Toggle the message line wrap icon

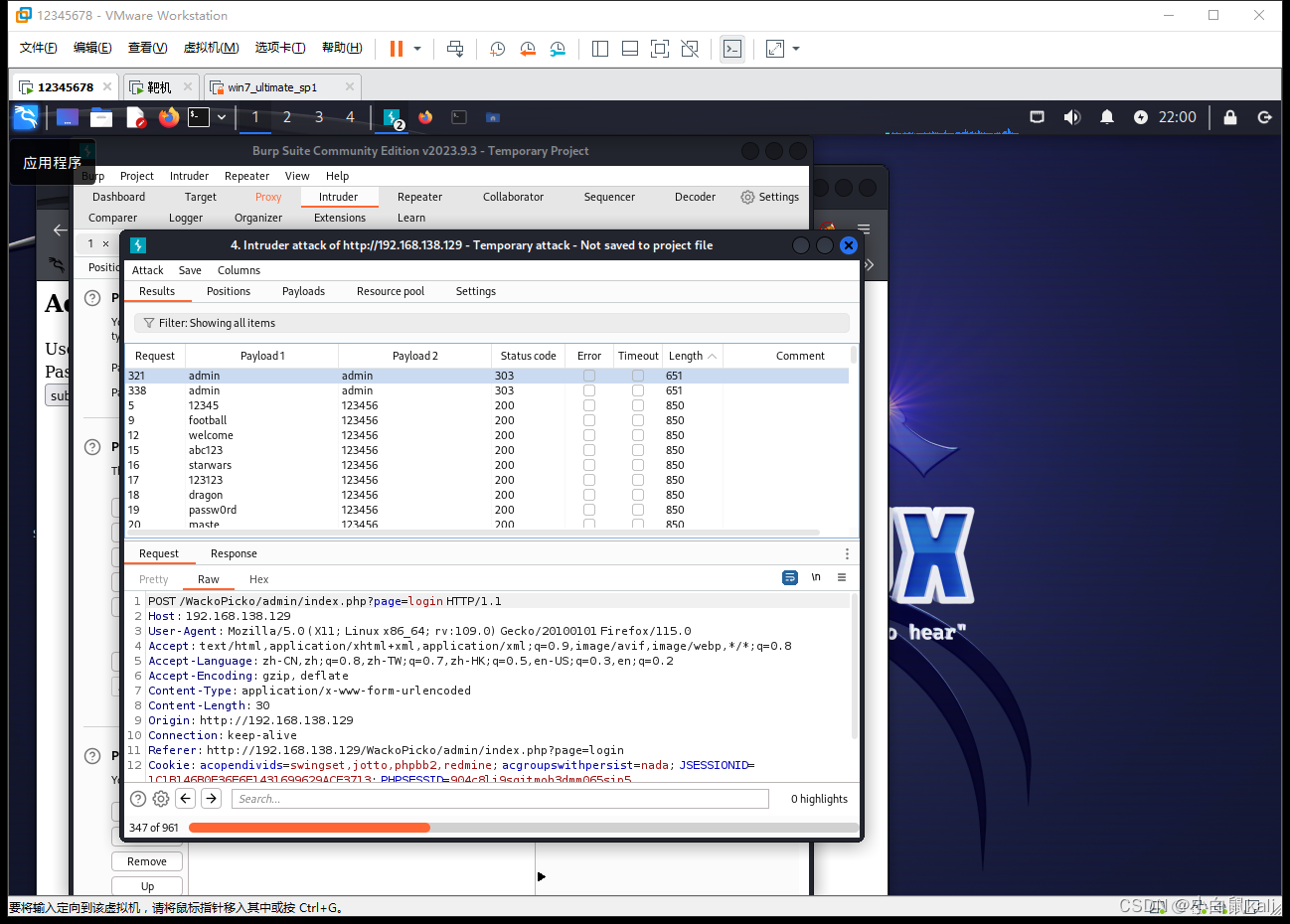coord(790,577)
